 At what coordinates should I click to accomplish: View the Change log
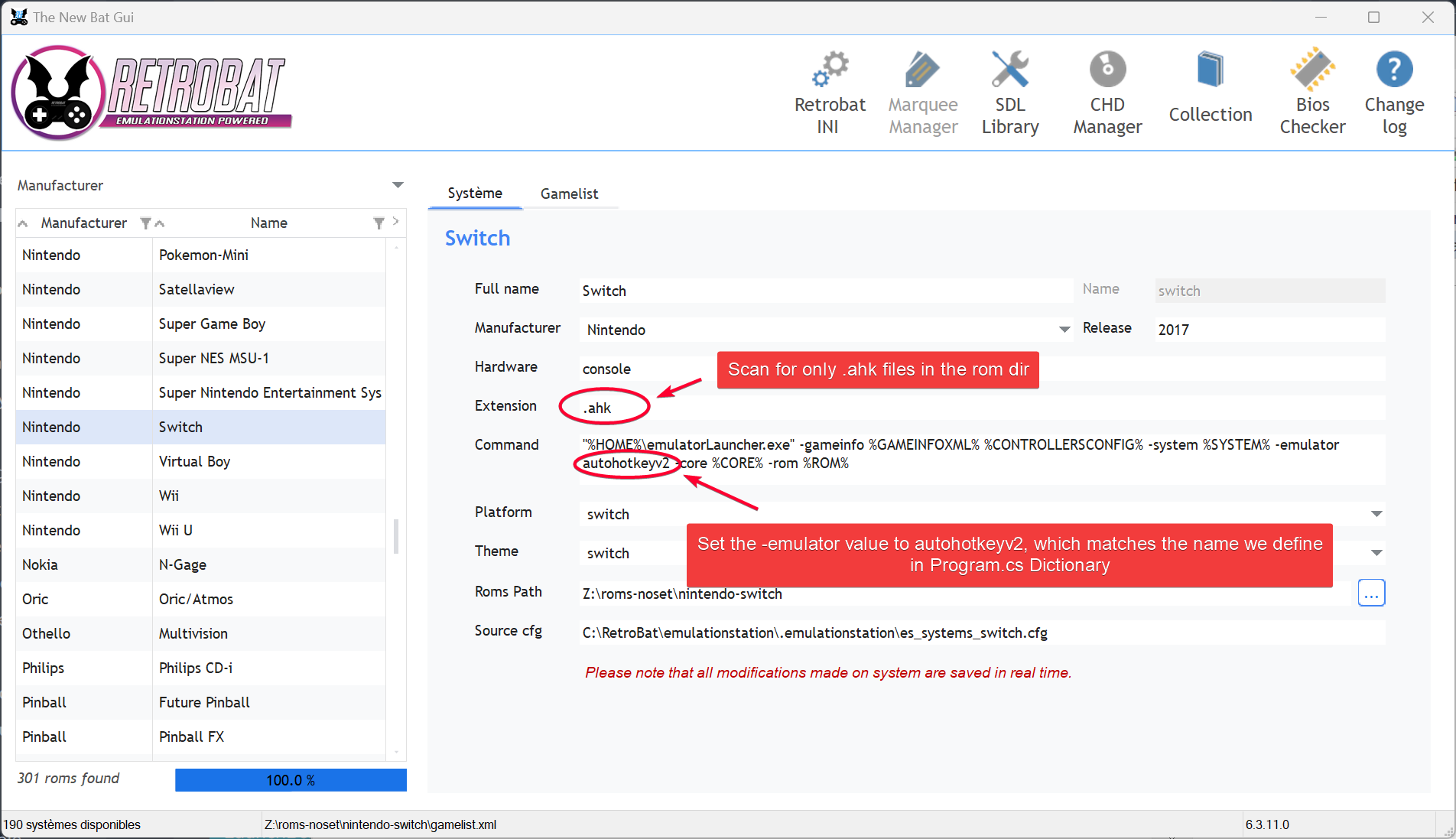pos(1394,93)
